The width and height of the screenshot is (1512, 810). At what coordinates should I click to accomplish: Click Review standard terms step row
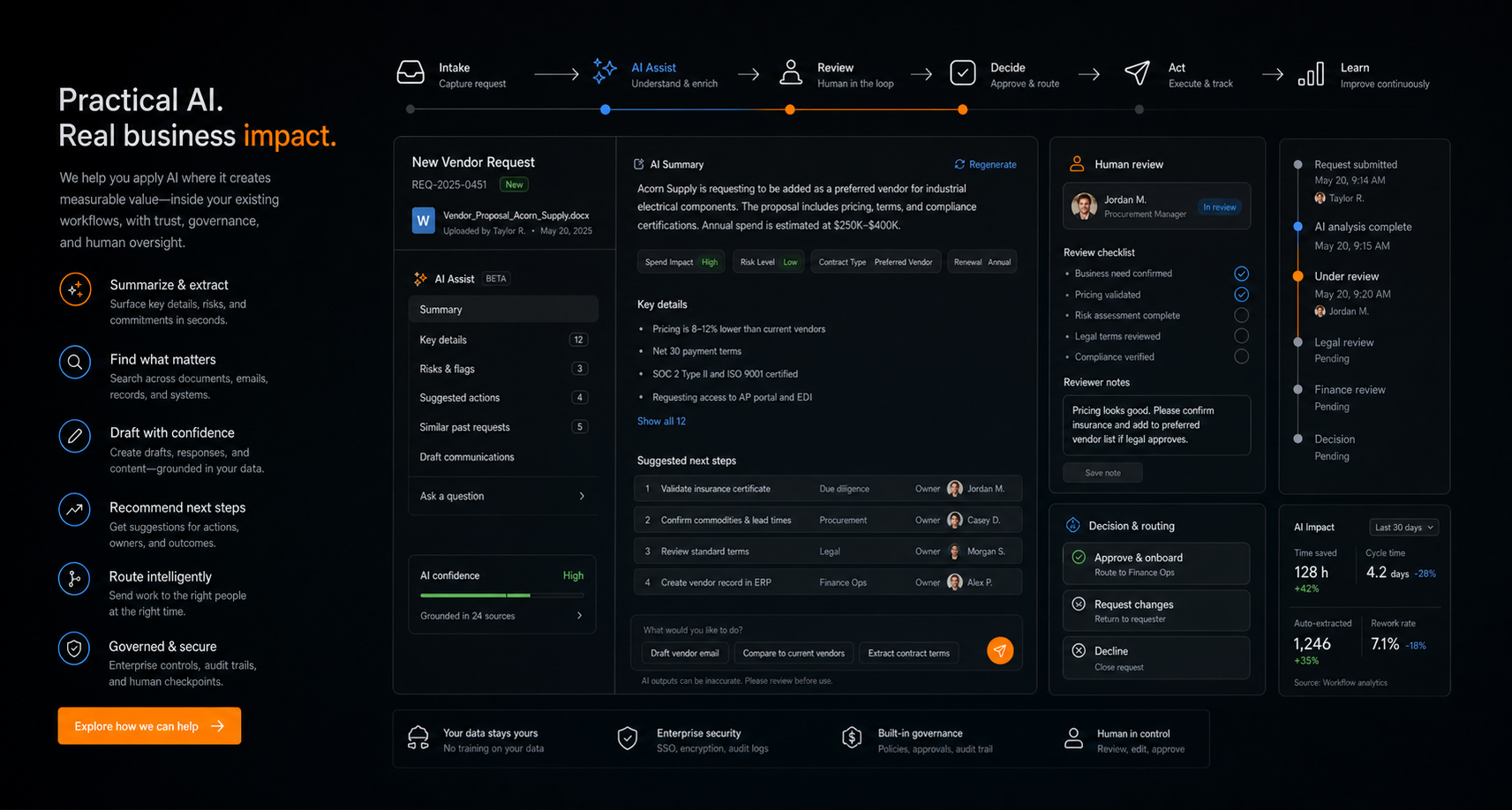[828, 551]
